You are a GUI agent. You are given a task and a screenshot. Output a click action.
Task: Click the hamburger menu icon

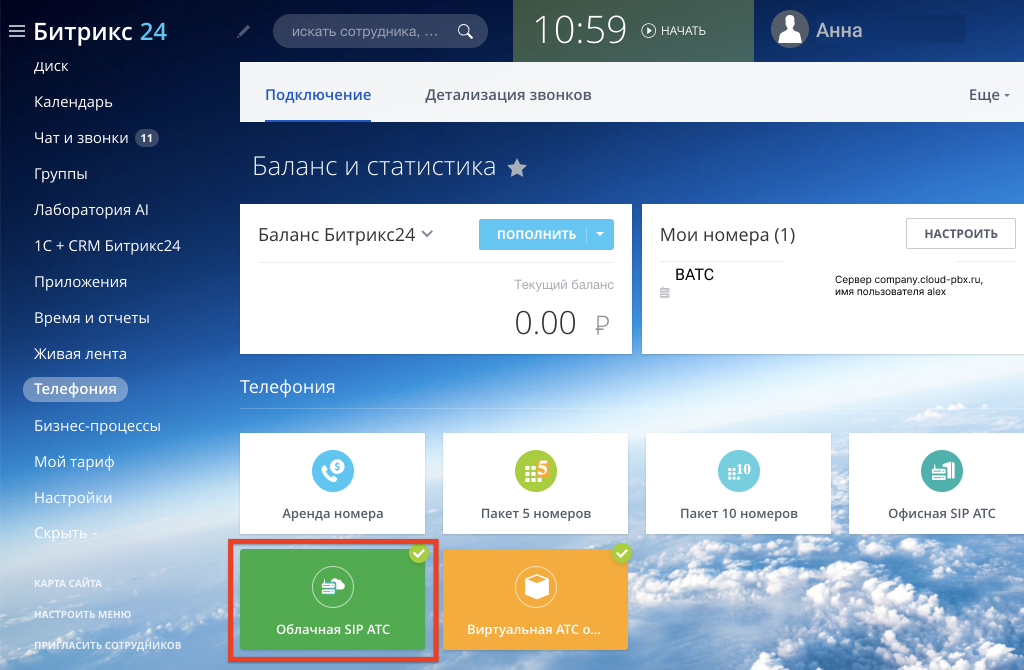coord(16,31)
